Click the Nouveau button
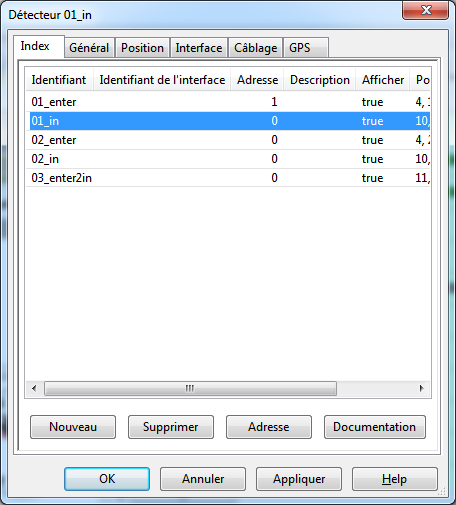The width and height of the screenshot is (456, 505). tap(73, 427)
